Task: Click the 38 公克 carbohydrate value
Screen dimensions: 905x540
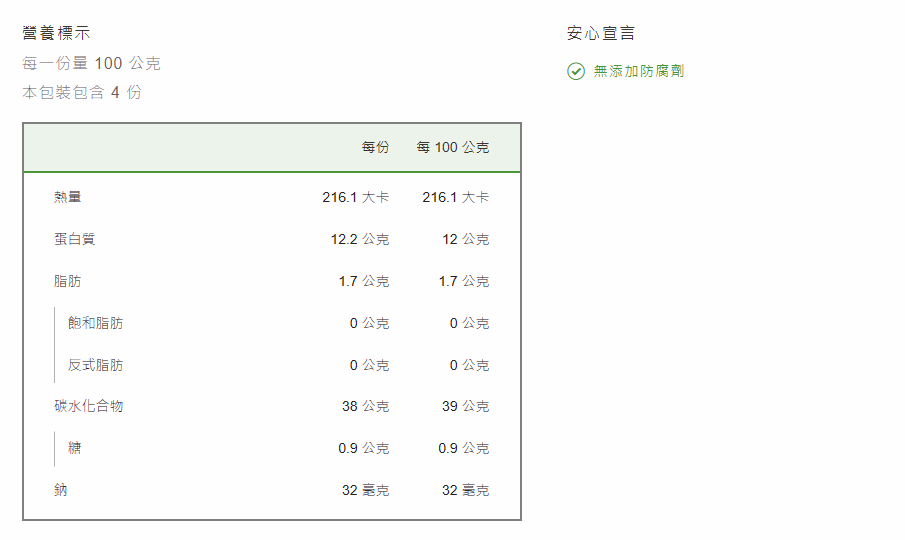Action: tap(365, 406)
